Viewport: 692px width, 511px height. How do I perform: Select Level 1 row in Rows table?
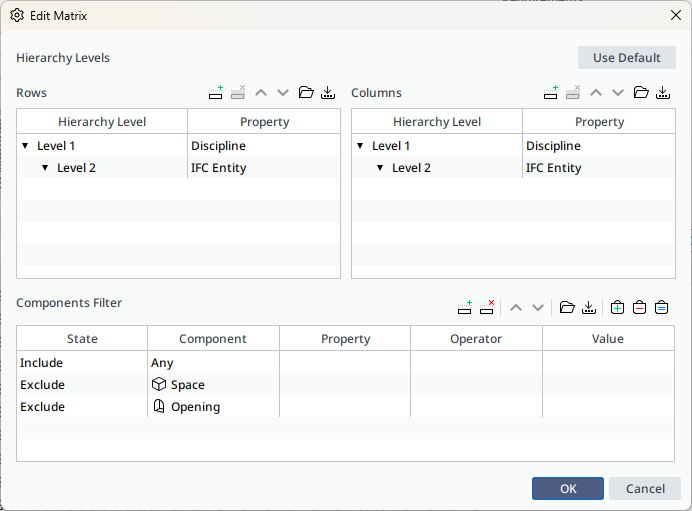tap(178, 146)
